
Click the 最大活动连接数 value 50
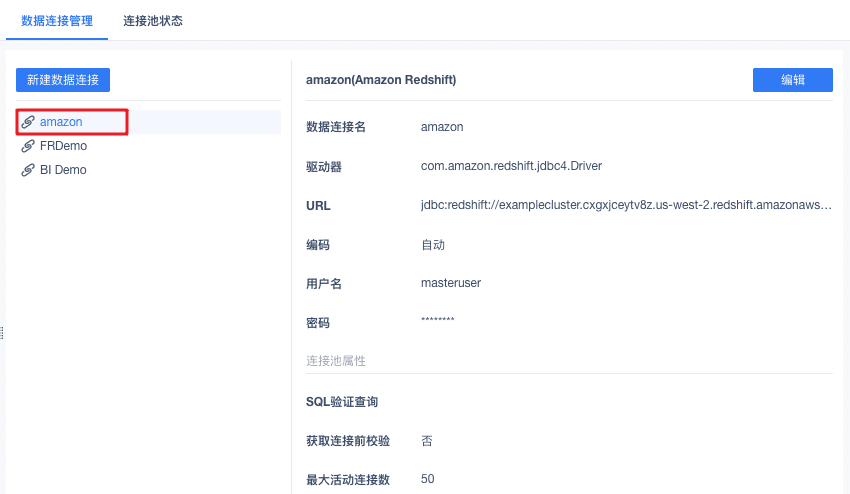tap(428, 479)
